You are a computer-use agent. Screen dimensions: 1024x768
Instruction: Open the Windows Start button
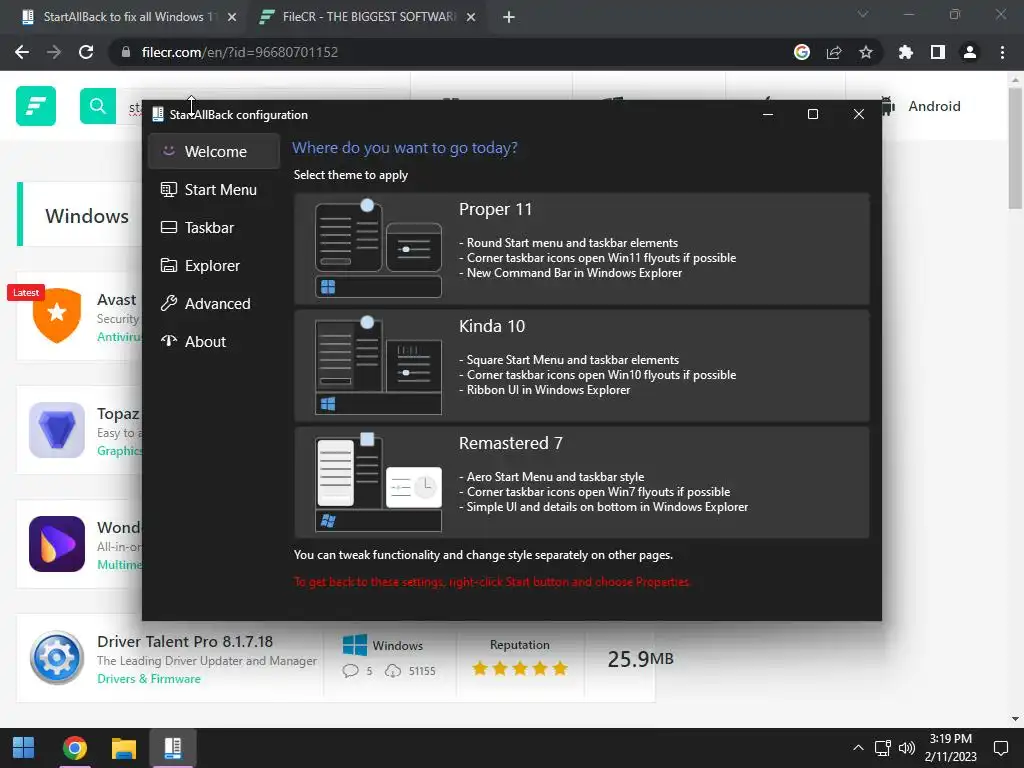pyautogui.click(x=24, y=748)
